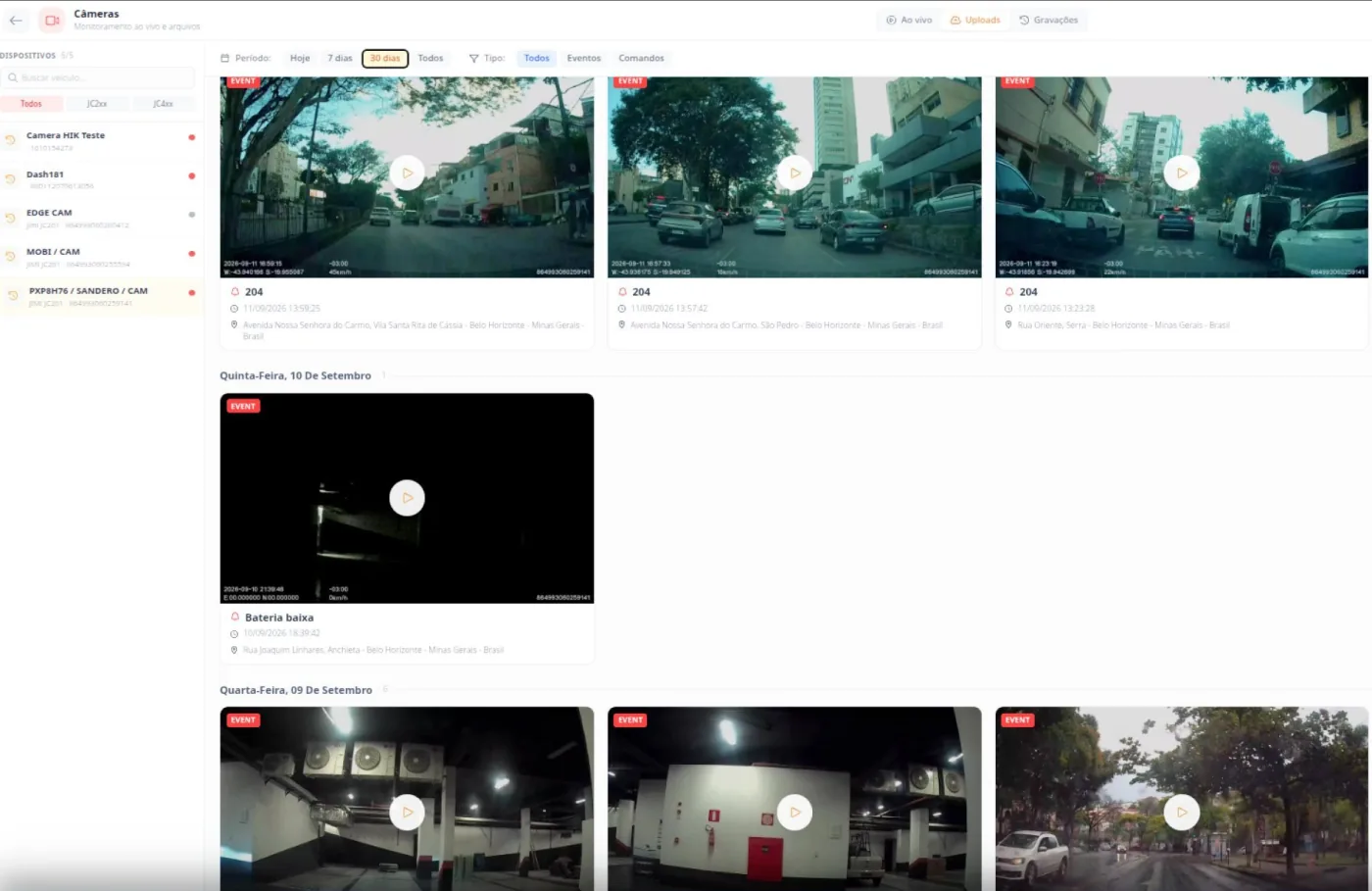
Task: Select Dash181 device
Action: pos(102,179)
